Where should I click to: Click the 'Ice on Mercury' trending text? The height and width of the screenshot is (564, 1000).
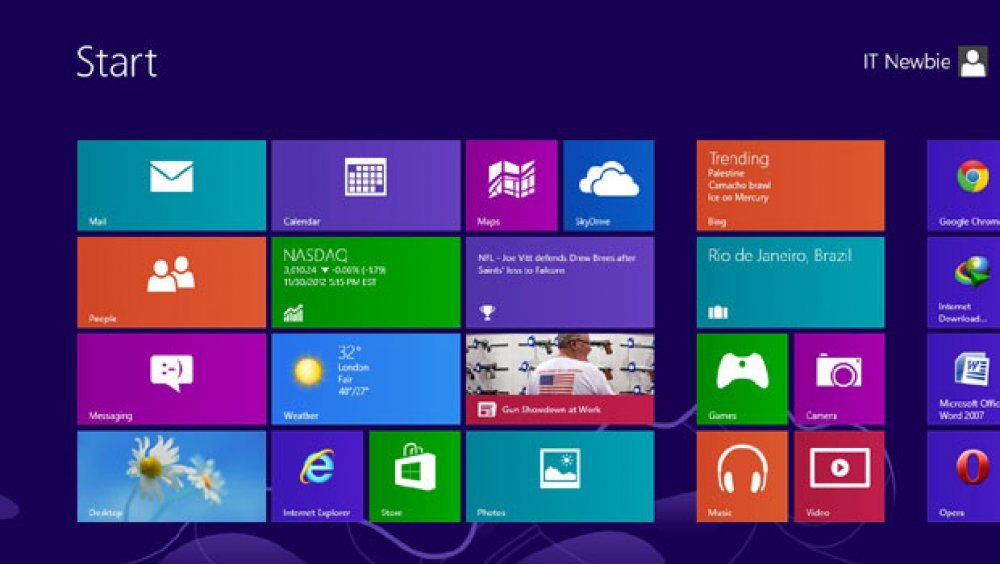[738, 198]
